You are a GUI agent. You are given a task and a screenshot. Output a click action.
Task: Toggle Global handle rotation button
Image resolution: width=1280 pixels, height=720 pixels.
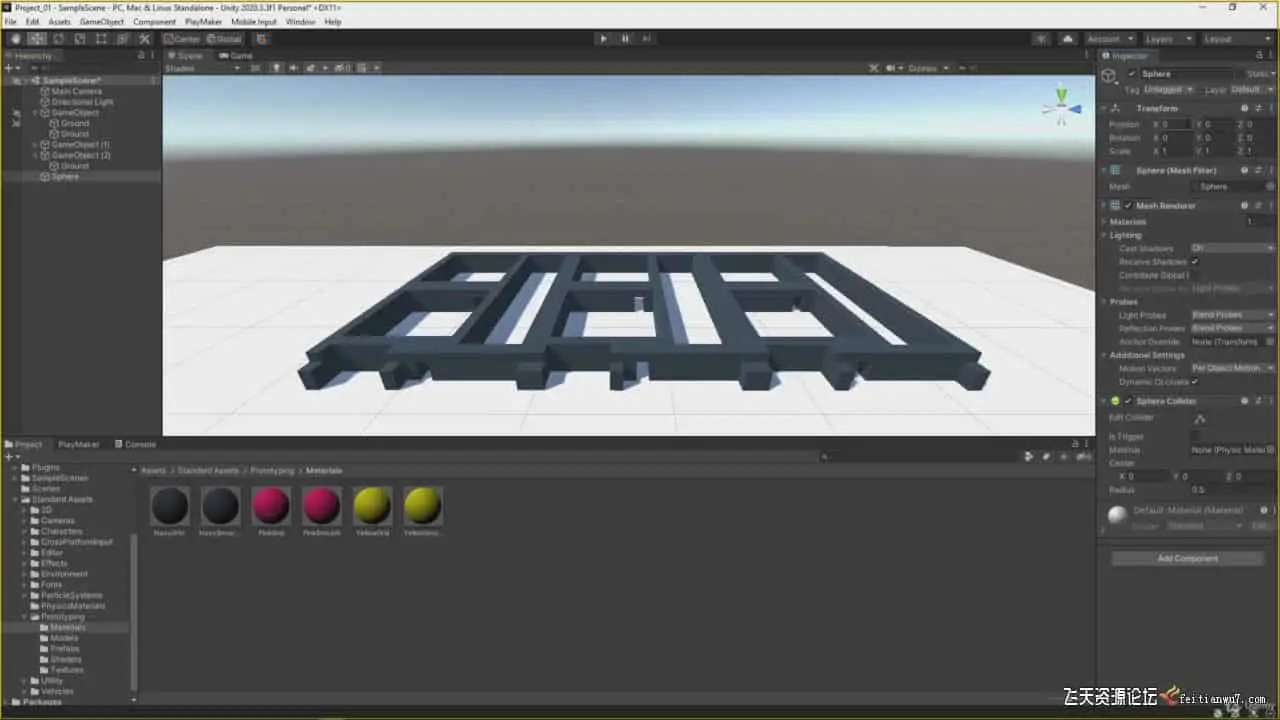tap(223, 39)
